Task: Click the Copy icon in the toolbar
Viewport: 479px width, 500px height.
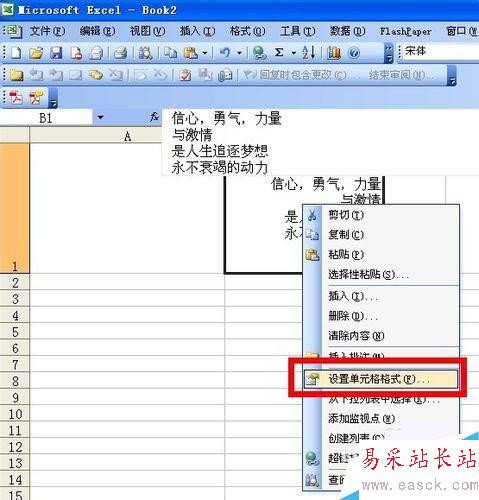Action: click(x=171, y=53)
